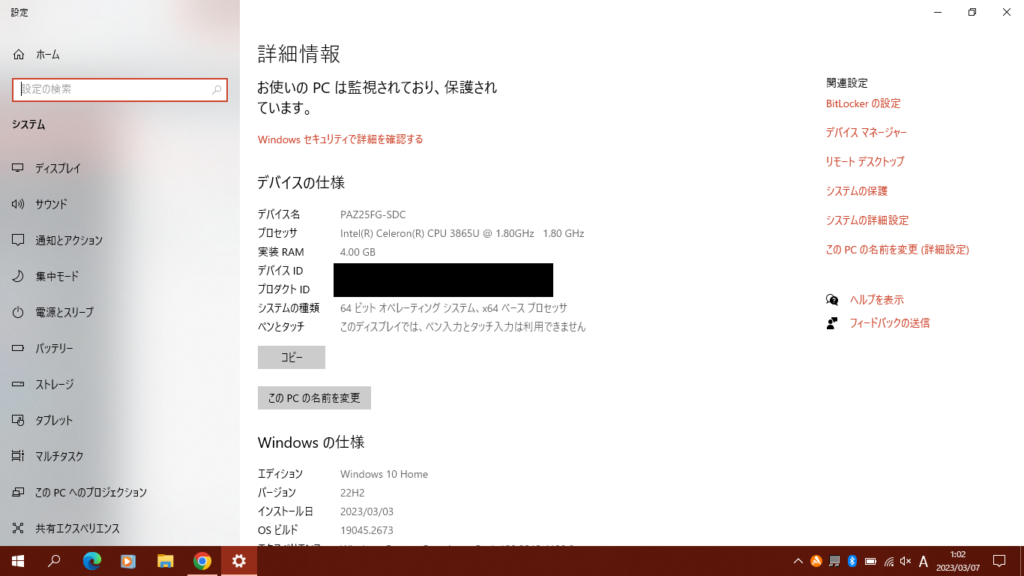Click the 設定の検索 search box
Image resolution: width=1024 pixels, height=576 pixels.
tap(118, 89)
